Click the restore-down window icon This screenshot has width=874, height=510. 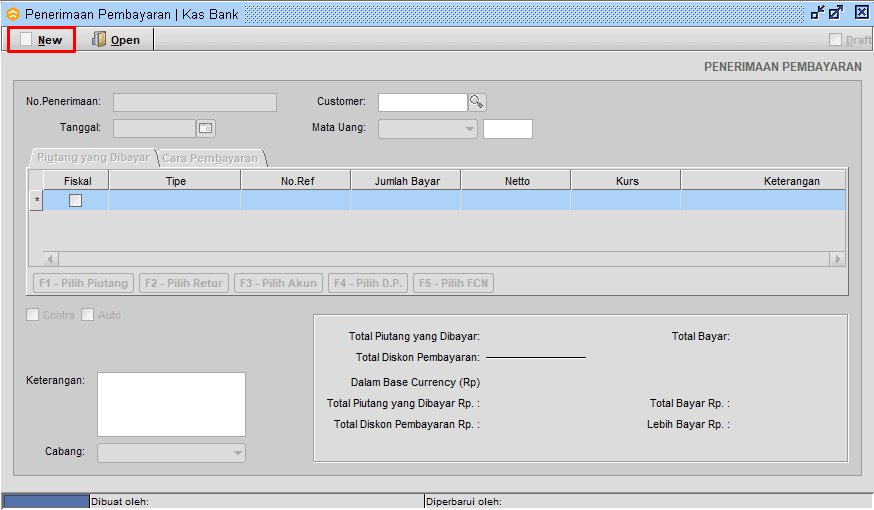(818, 12)
